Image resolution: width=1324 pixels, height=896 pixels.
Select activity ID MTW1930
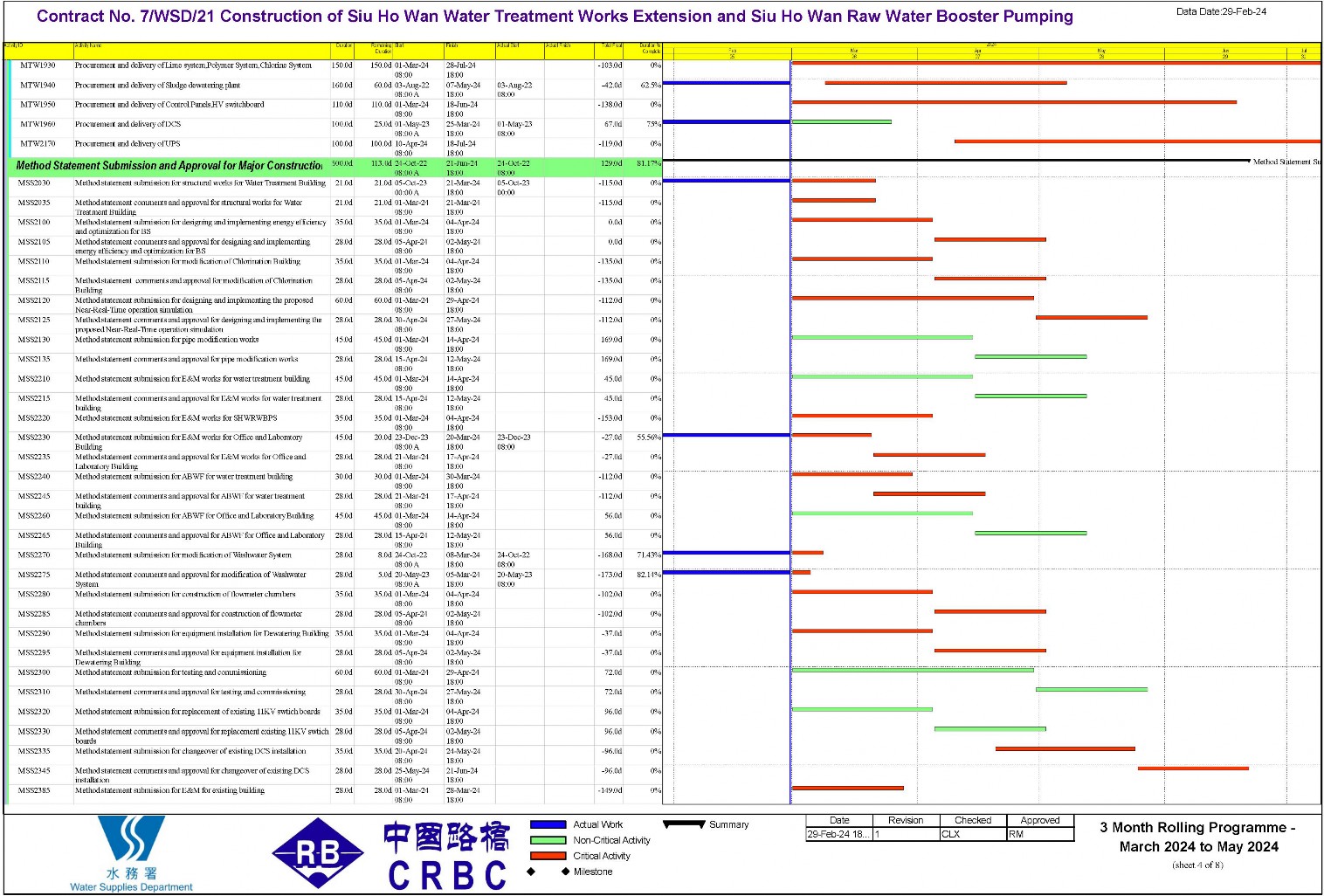tap(38, 65)
